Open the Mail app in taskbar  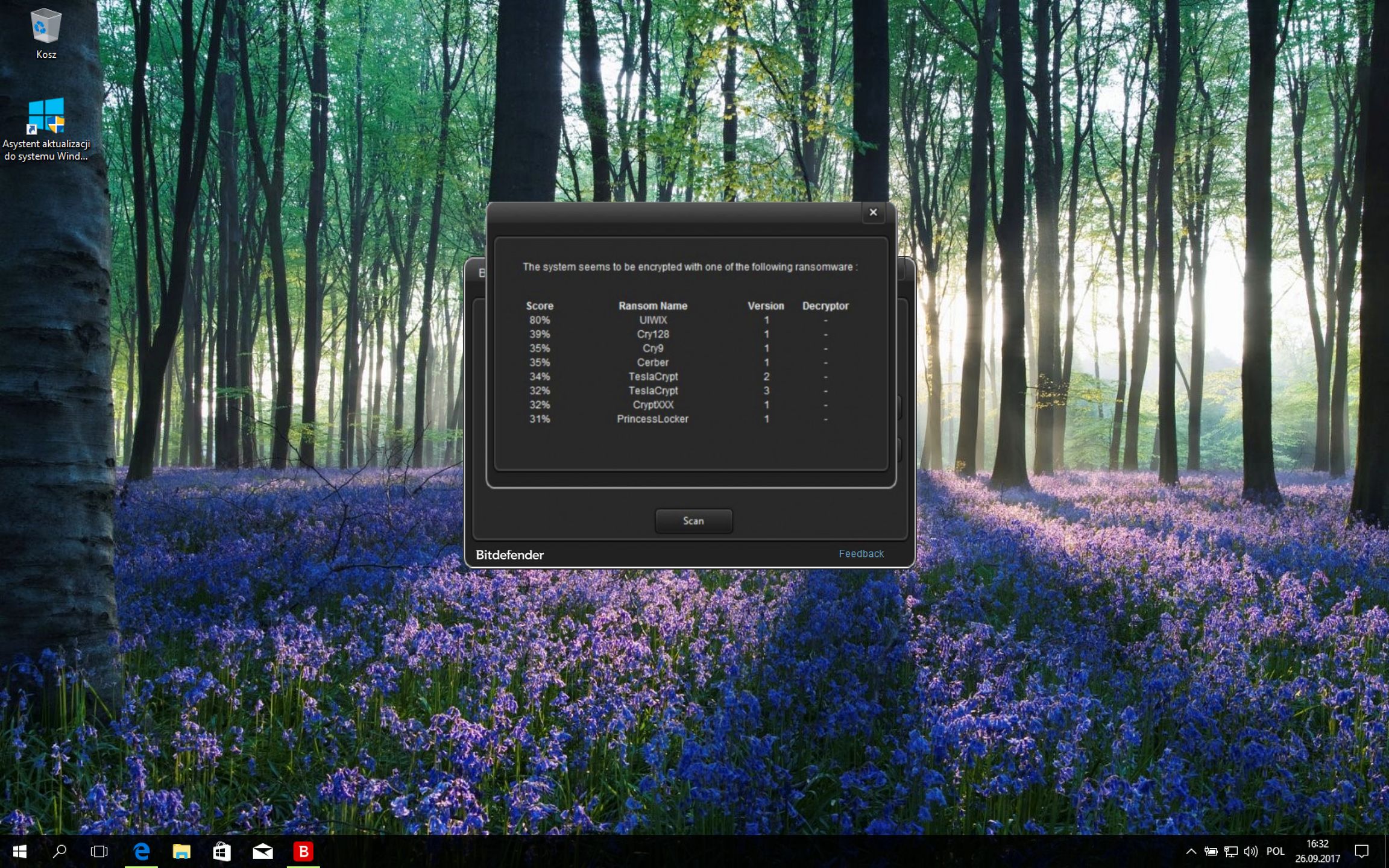pos(262,851)
